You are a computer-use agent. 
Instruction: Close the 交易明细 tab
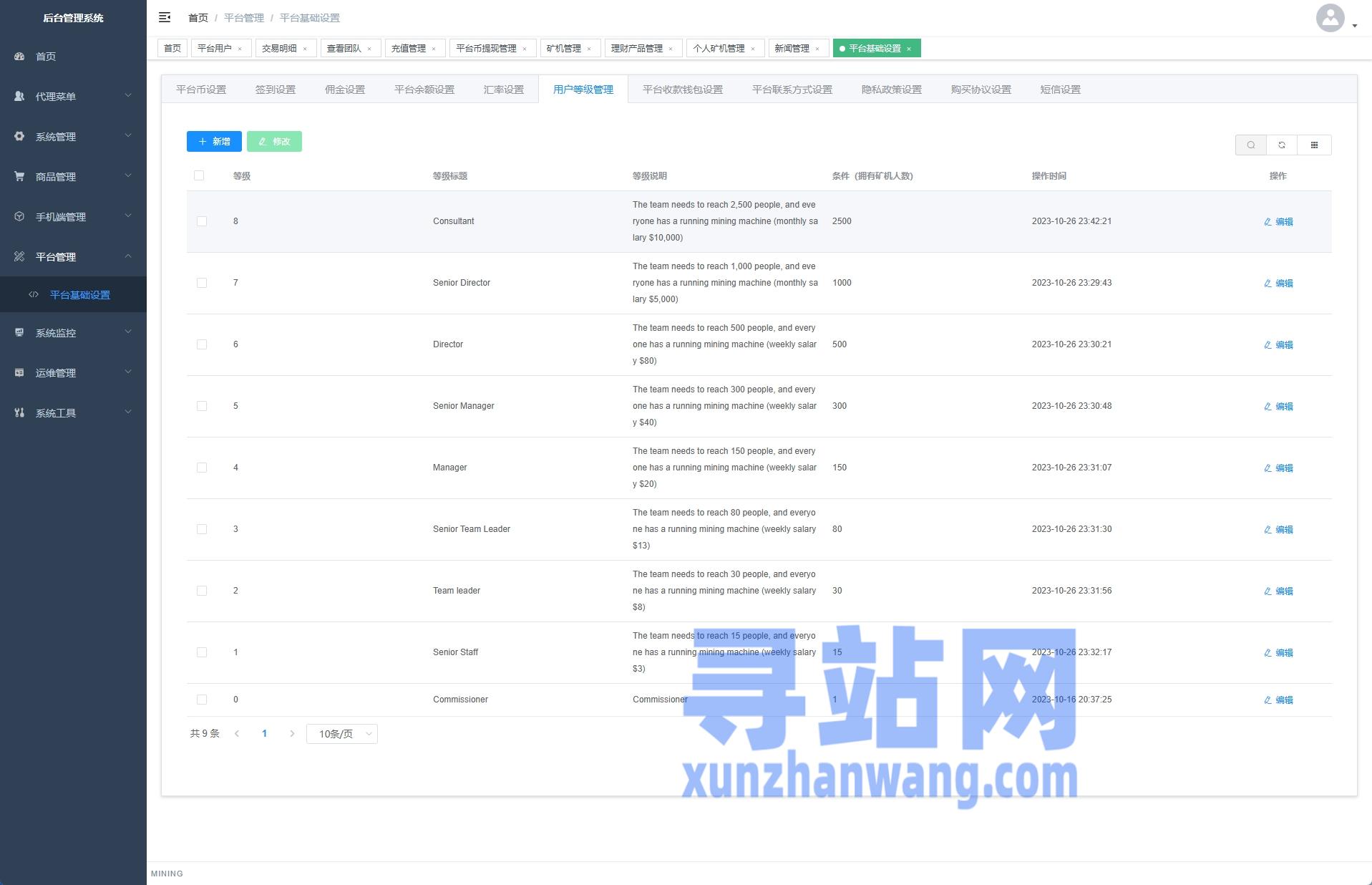[305, 49]
